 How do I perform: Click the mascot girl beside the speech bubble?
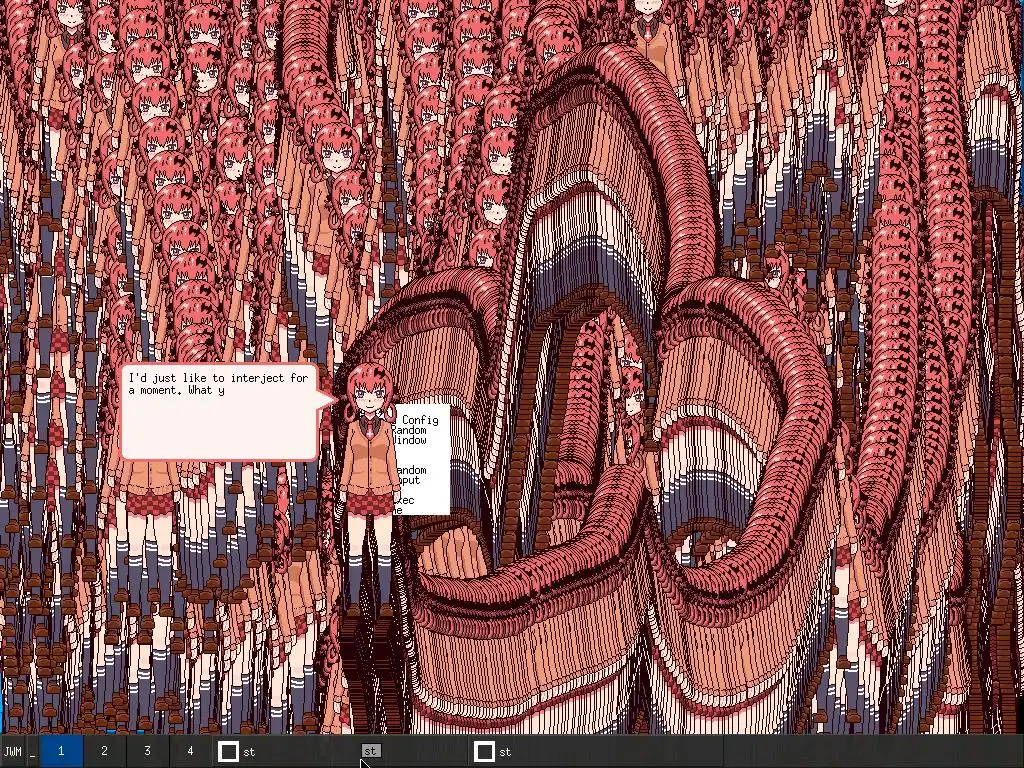pyautogui.click(x=369, y=488)
